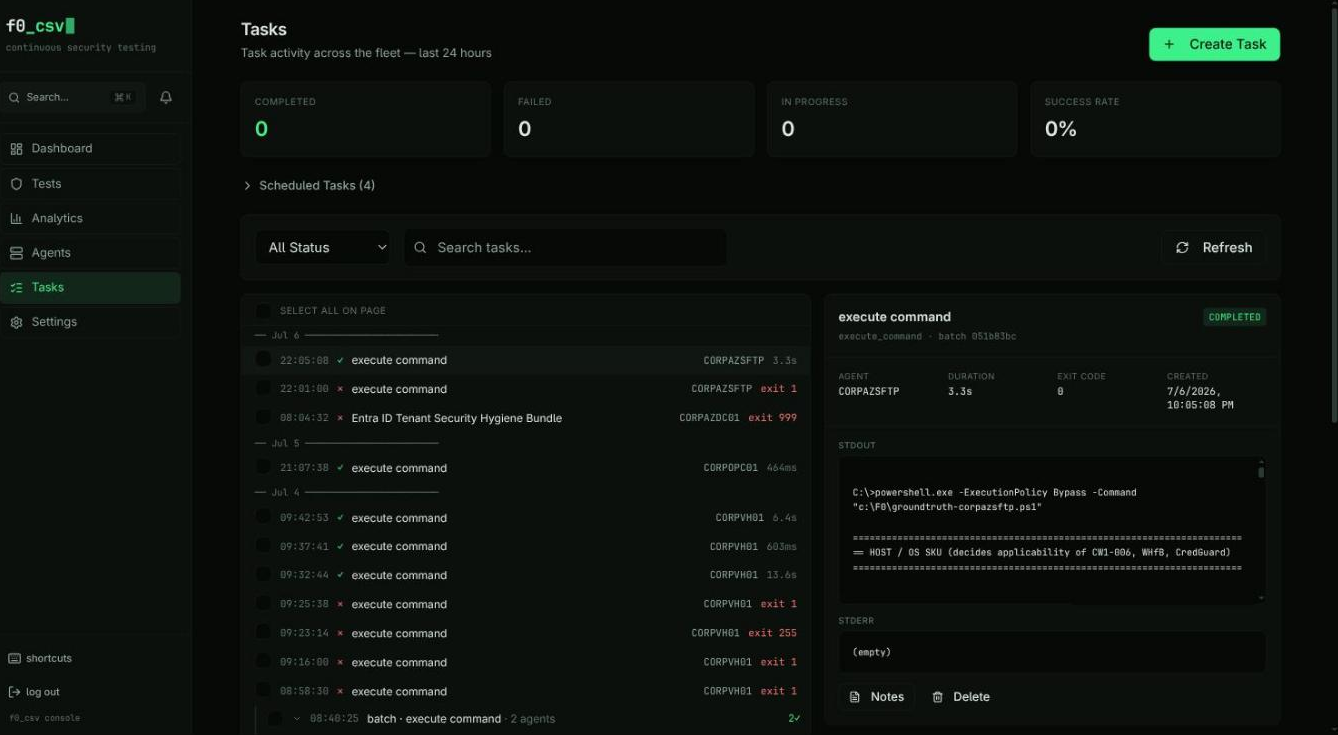Delete the selected task
Viewport: 1338px width, 735px height.
[960, 697]
